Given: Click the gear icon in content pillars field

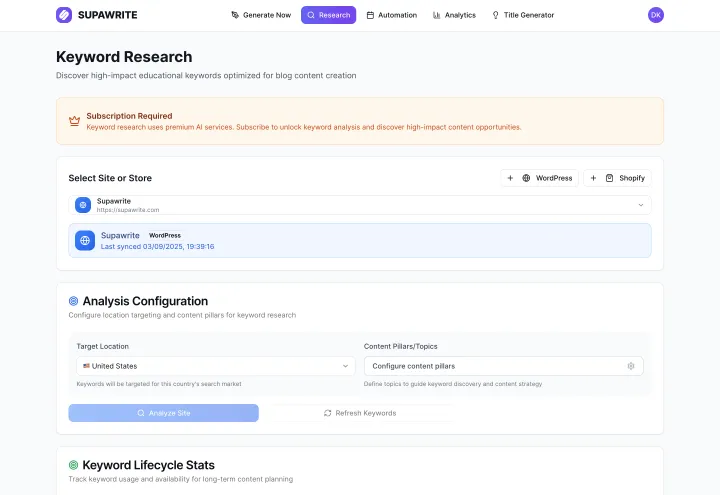Looking at the screenshot, I should [x=631, y=366].
